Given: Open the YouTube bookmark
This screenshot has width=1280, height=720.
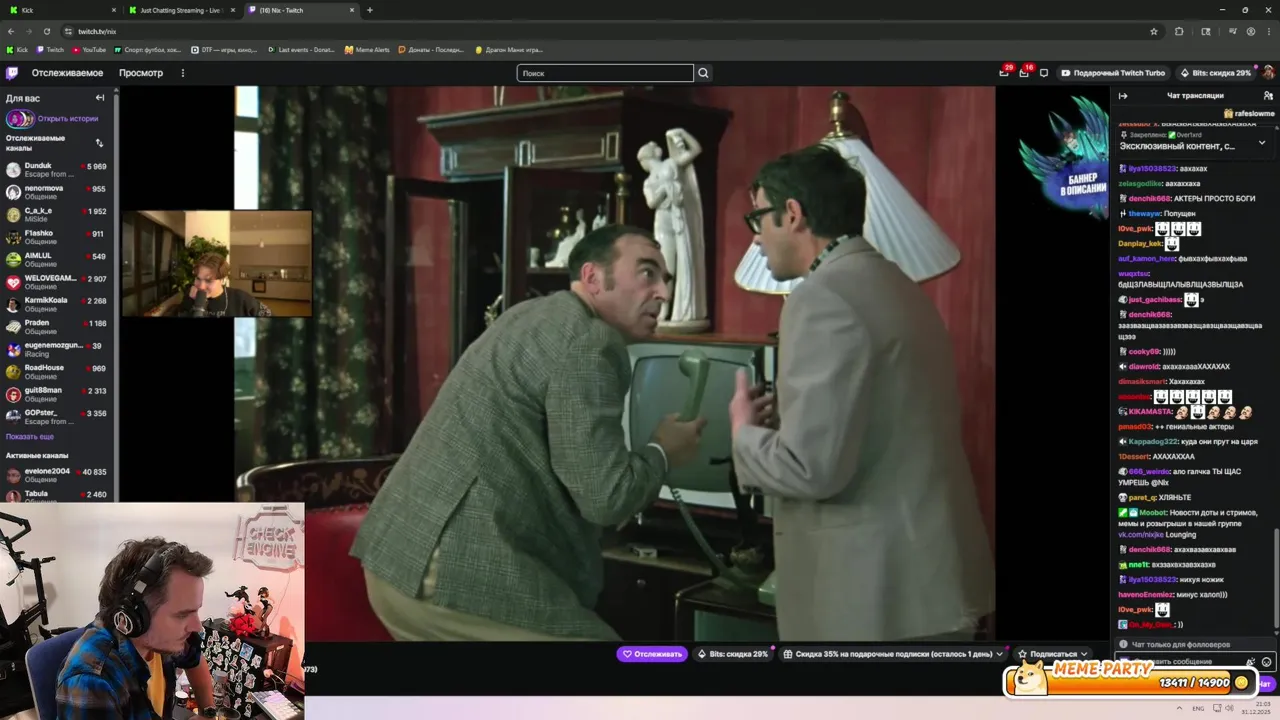Looking at the screenshot, I should (89, 49).
